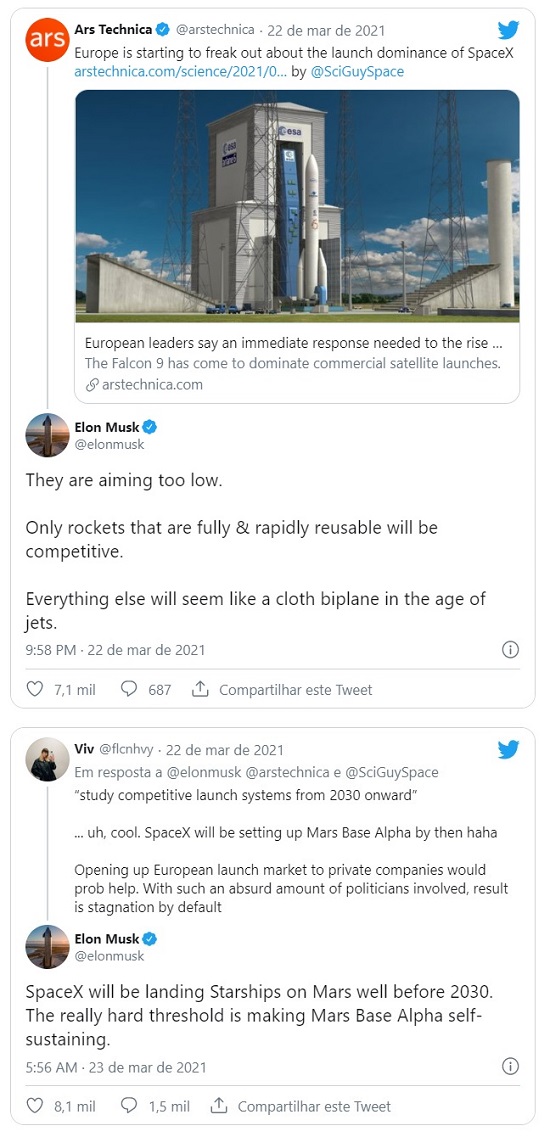550x1137 pixels.
Task: Click the Twitter bird icon in first tweet
Action: click(508, 30)
